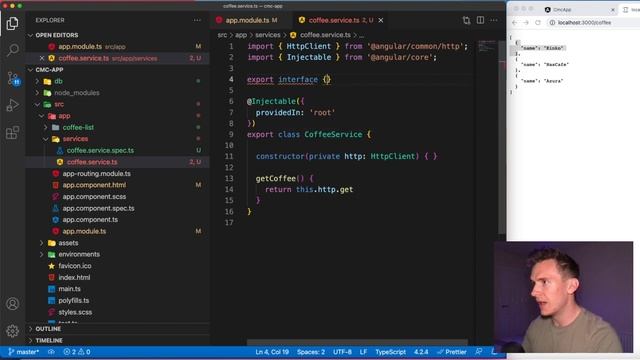Click the browser back arrow
The image size is (640, 360).
(514, 22)
